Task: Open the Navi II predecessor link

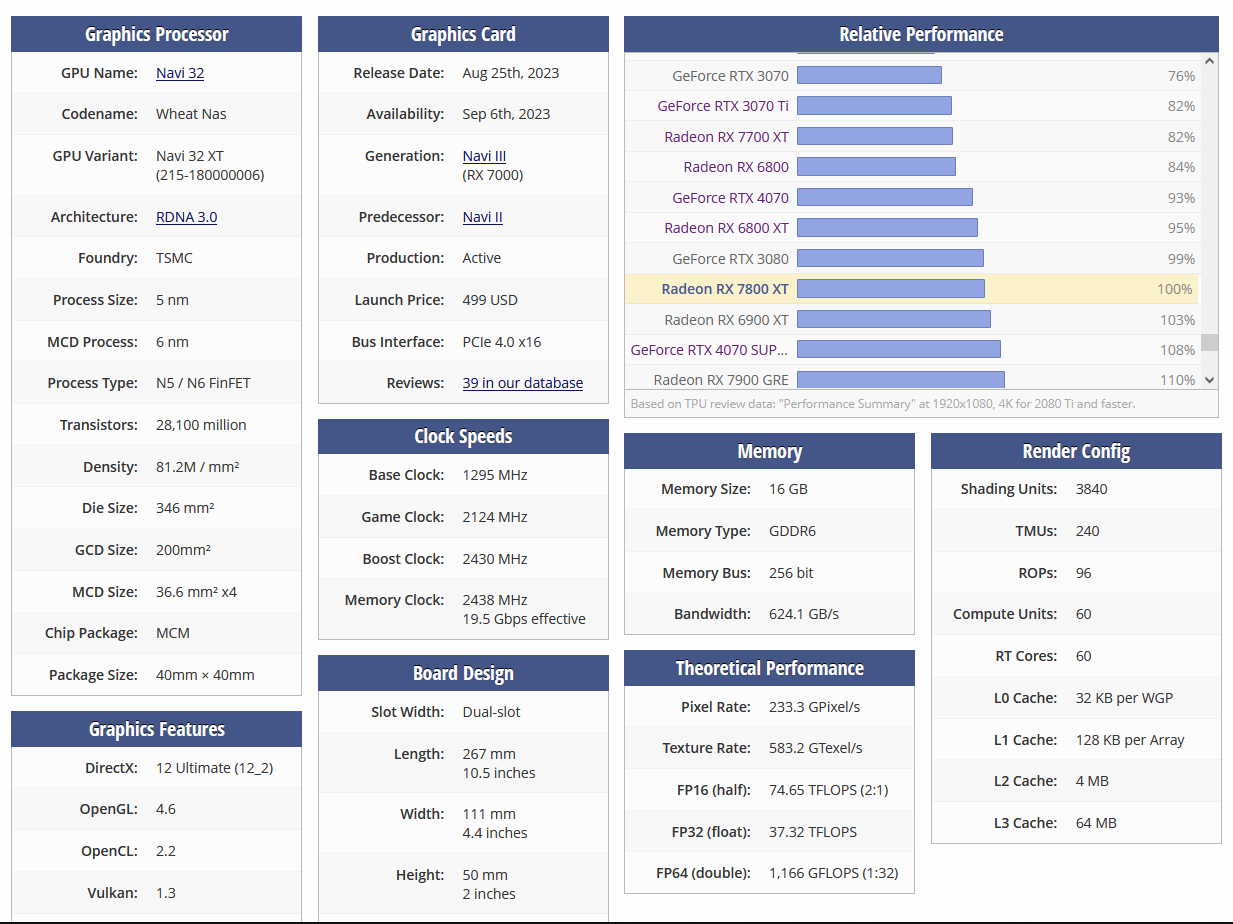Action: pos(482,217)
